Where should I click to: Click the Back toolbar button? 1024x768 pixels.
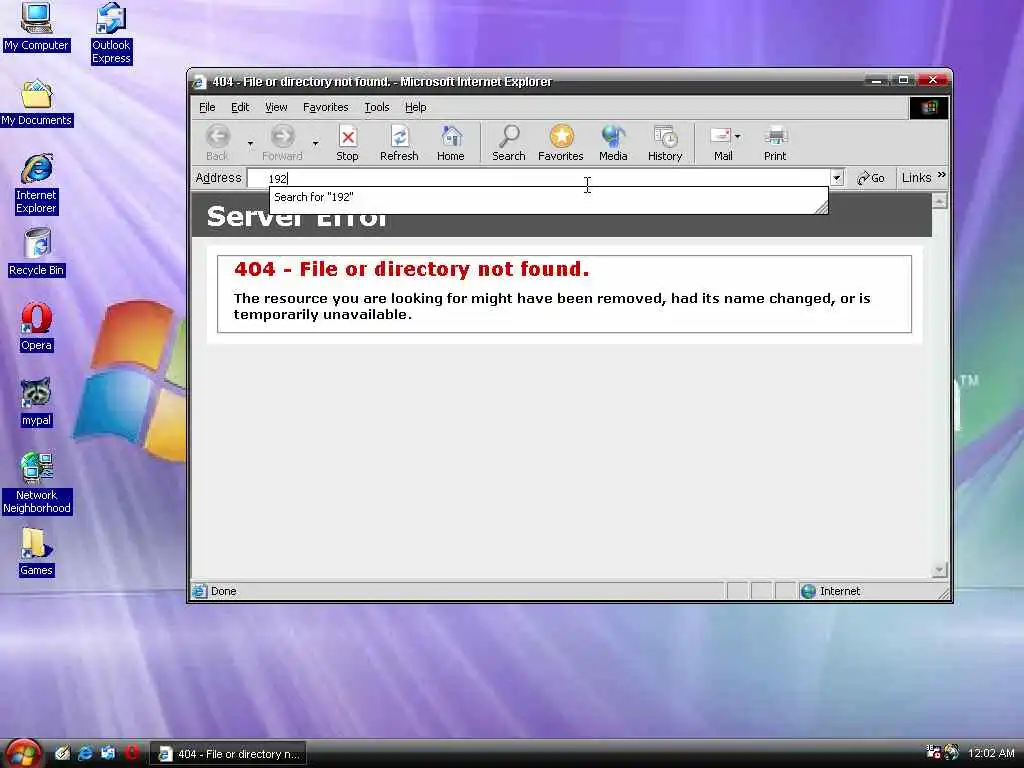click(217, 143)
